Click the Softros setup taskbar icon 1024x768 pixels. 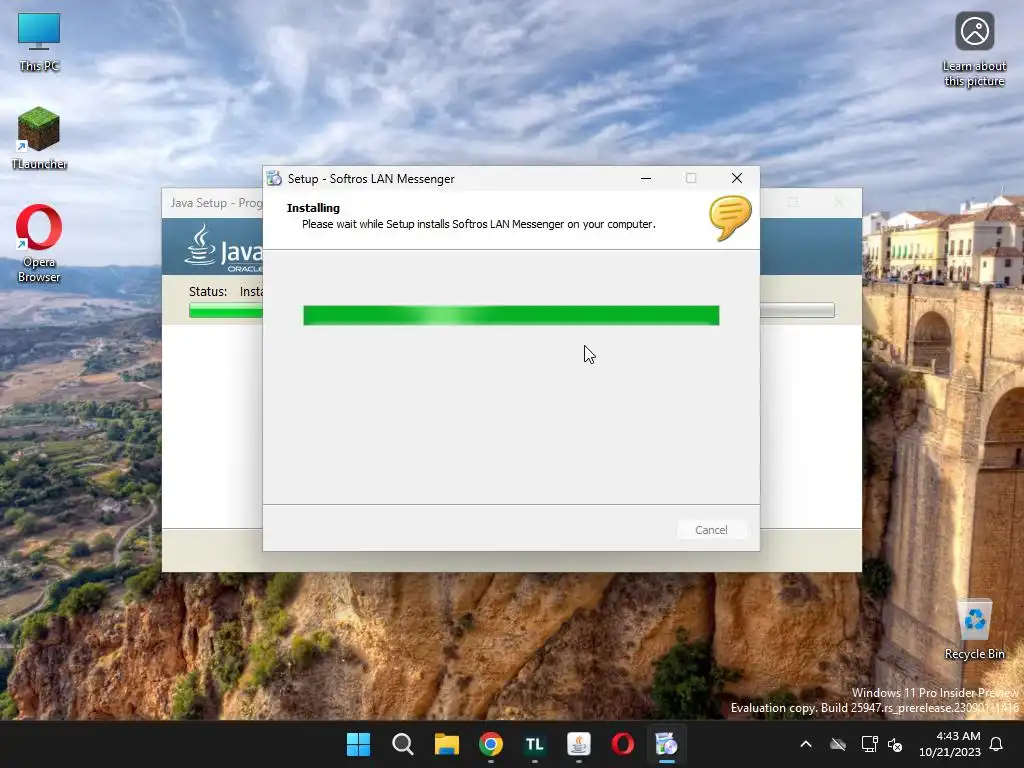tap(667, 744)
